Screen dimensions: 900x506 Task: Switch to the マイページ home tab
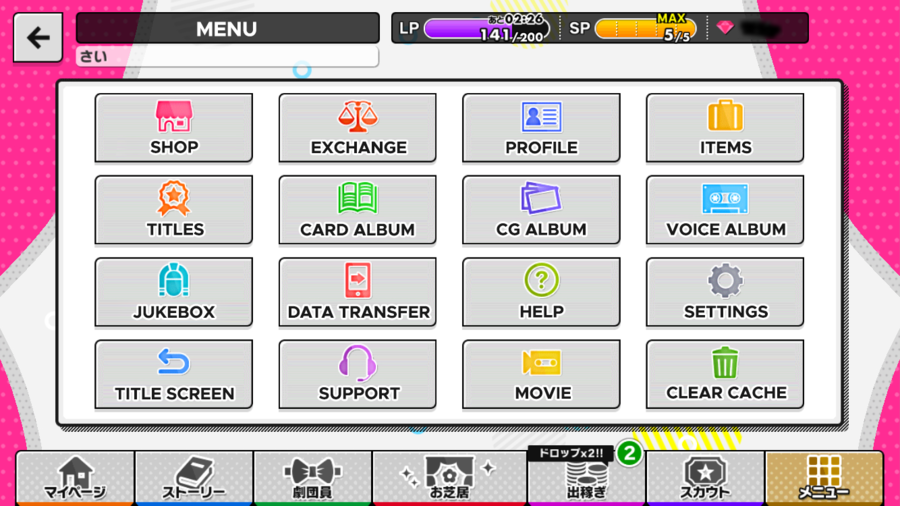tap(75, 478)
